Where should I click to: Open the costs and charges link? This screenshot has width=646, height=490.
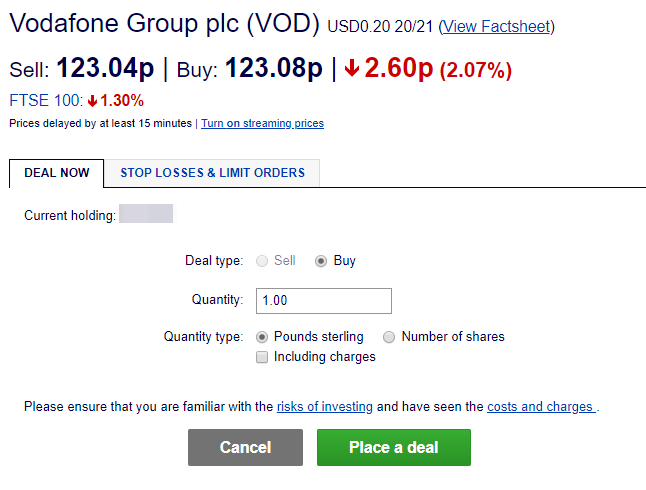tap(540, 407)
